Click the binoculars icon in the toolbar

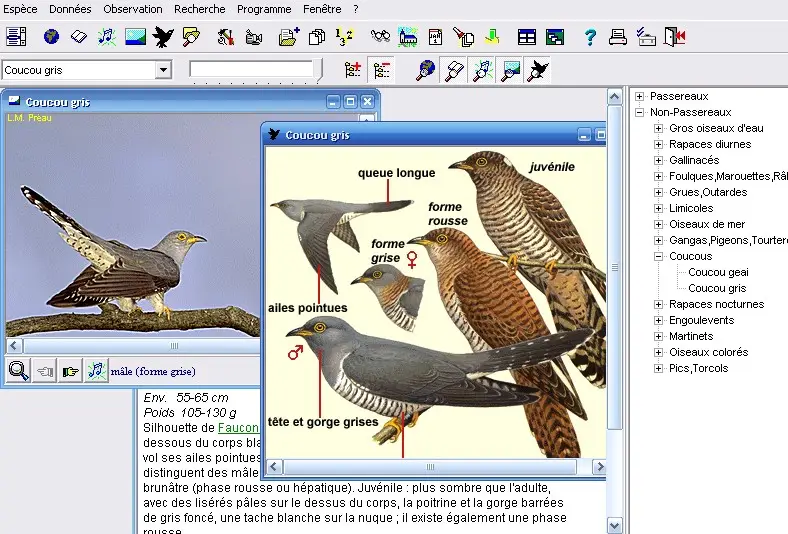pos(380,37)
